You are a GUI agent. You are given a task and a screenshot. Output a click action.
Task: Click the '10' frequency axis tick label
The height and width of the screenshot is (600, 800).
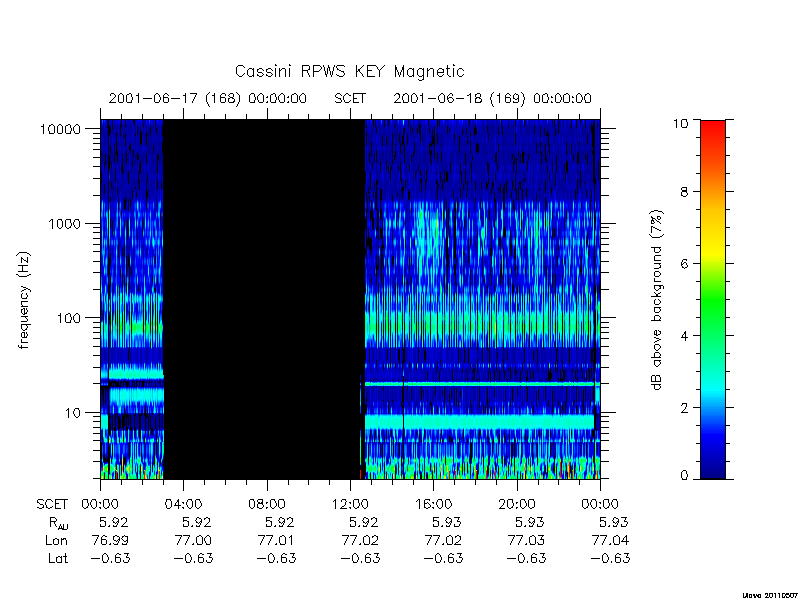[73, 412]
